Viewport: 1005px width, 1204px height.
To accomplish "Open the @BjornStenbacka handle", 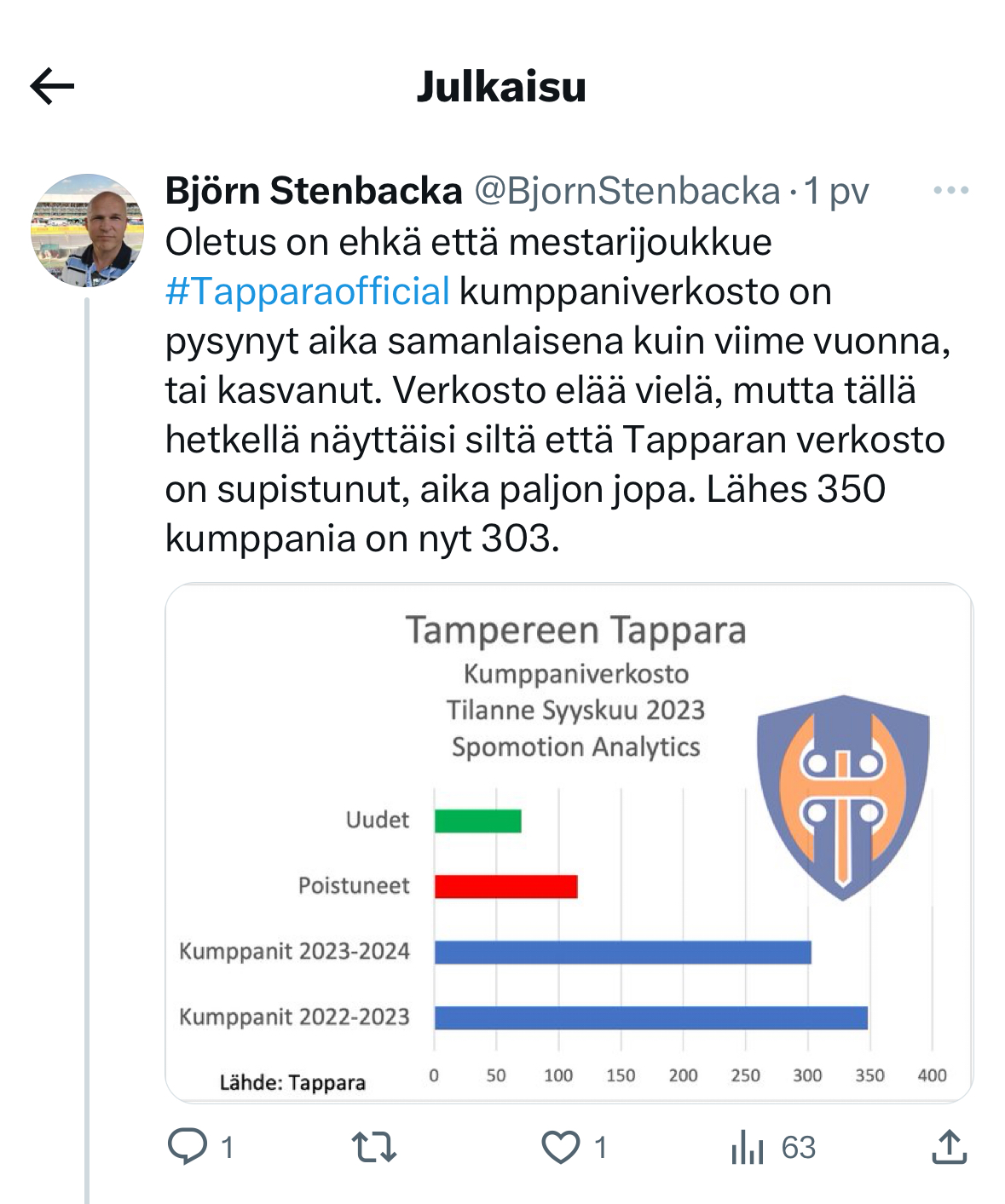I will click(627, 191).
